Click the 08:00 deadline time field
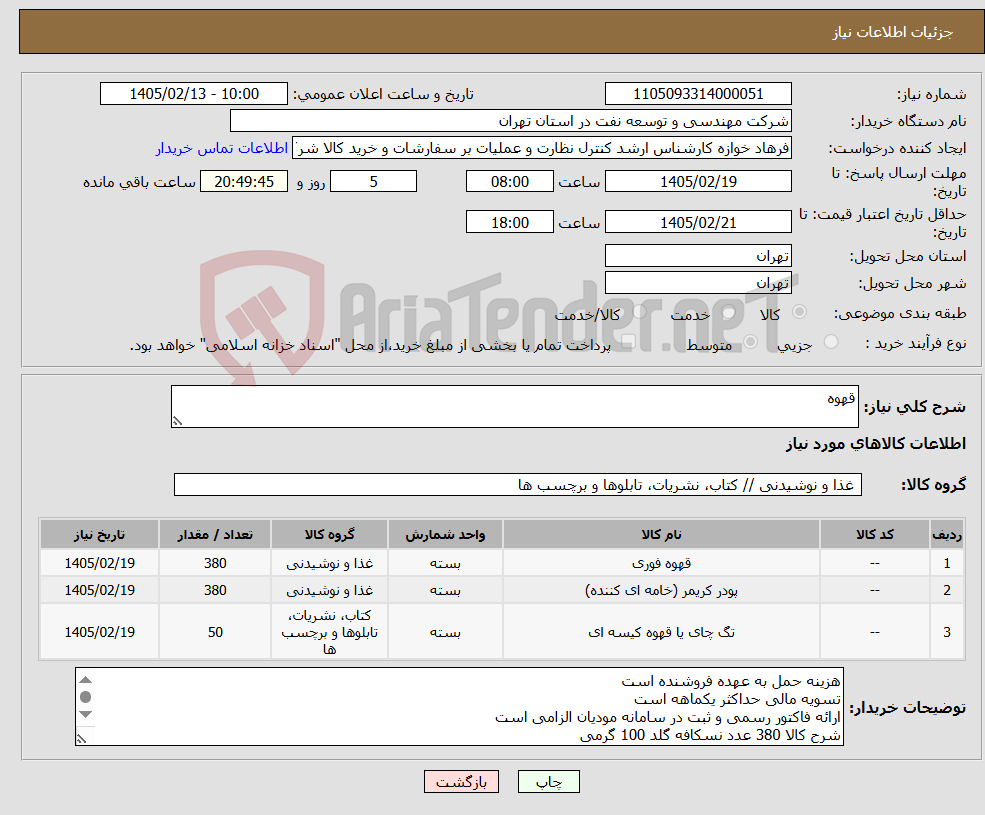Screen dimensions: 985x815 coord(509,182)
